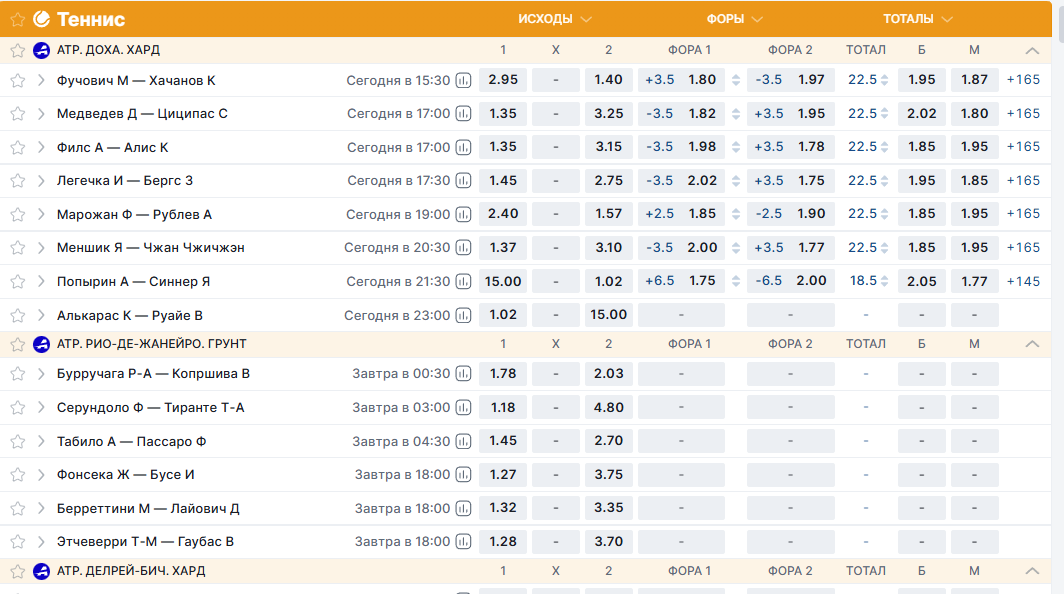The image size is (1064, 594).
Task: Open the ИСХОДЫ dropdown
Action: [x=555, y=19]
